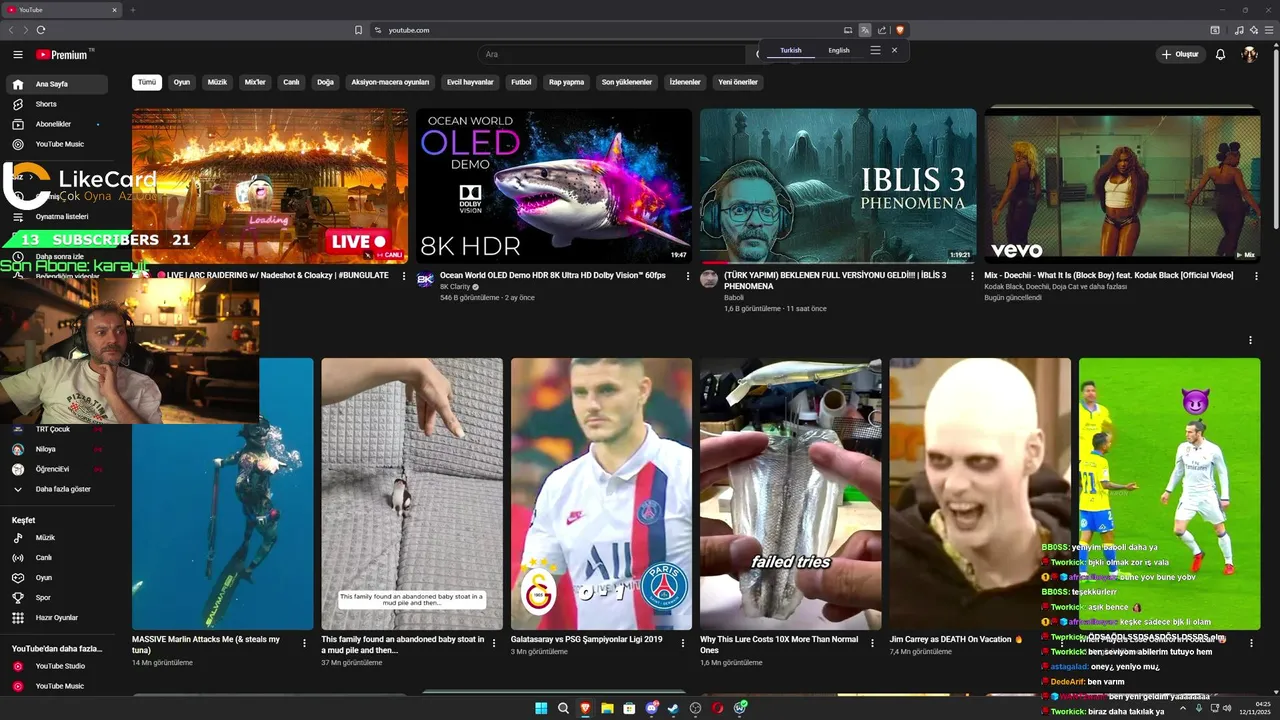Click the Brave Shields lion icon

(x=899, y=30)
